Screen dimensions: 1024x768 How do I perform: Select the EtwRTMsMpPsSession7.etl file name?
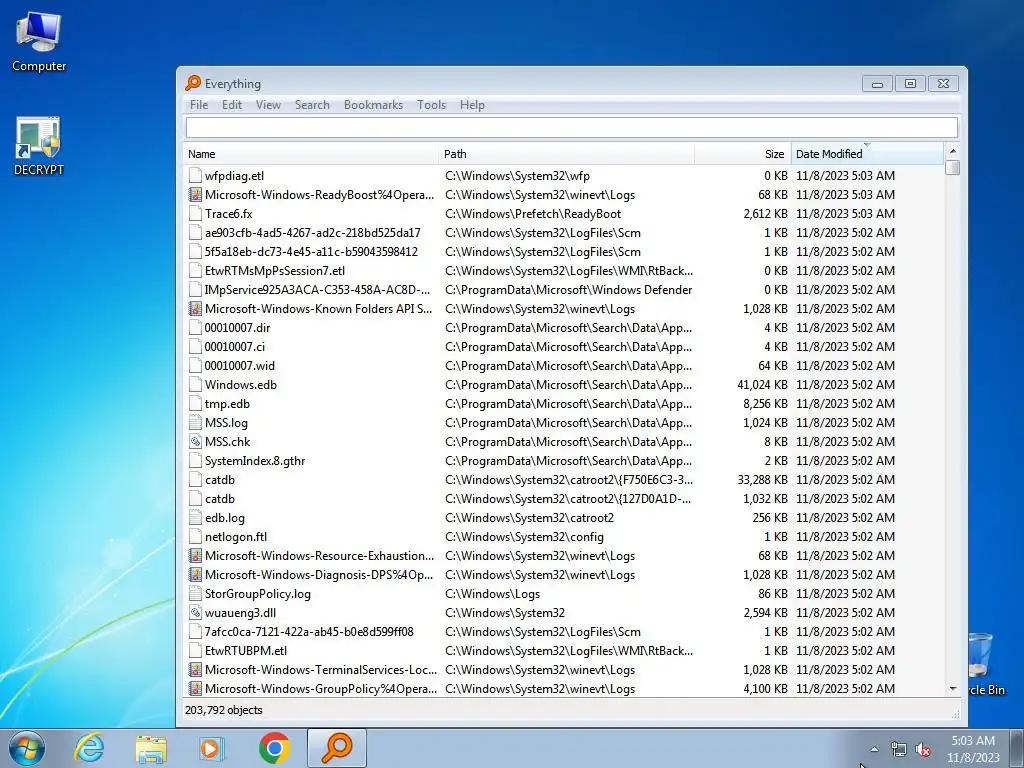pos(274,271)
